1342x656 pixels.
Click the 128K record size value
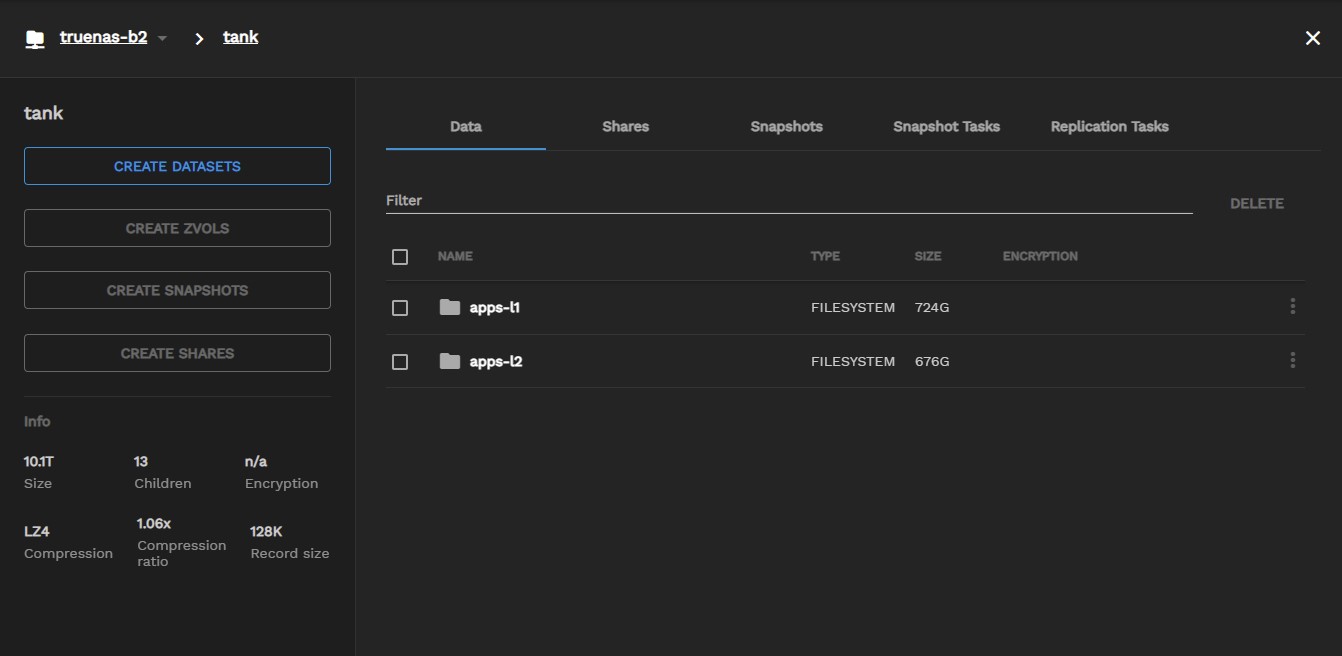[x=266, y=531]
